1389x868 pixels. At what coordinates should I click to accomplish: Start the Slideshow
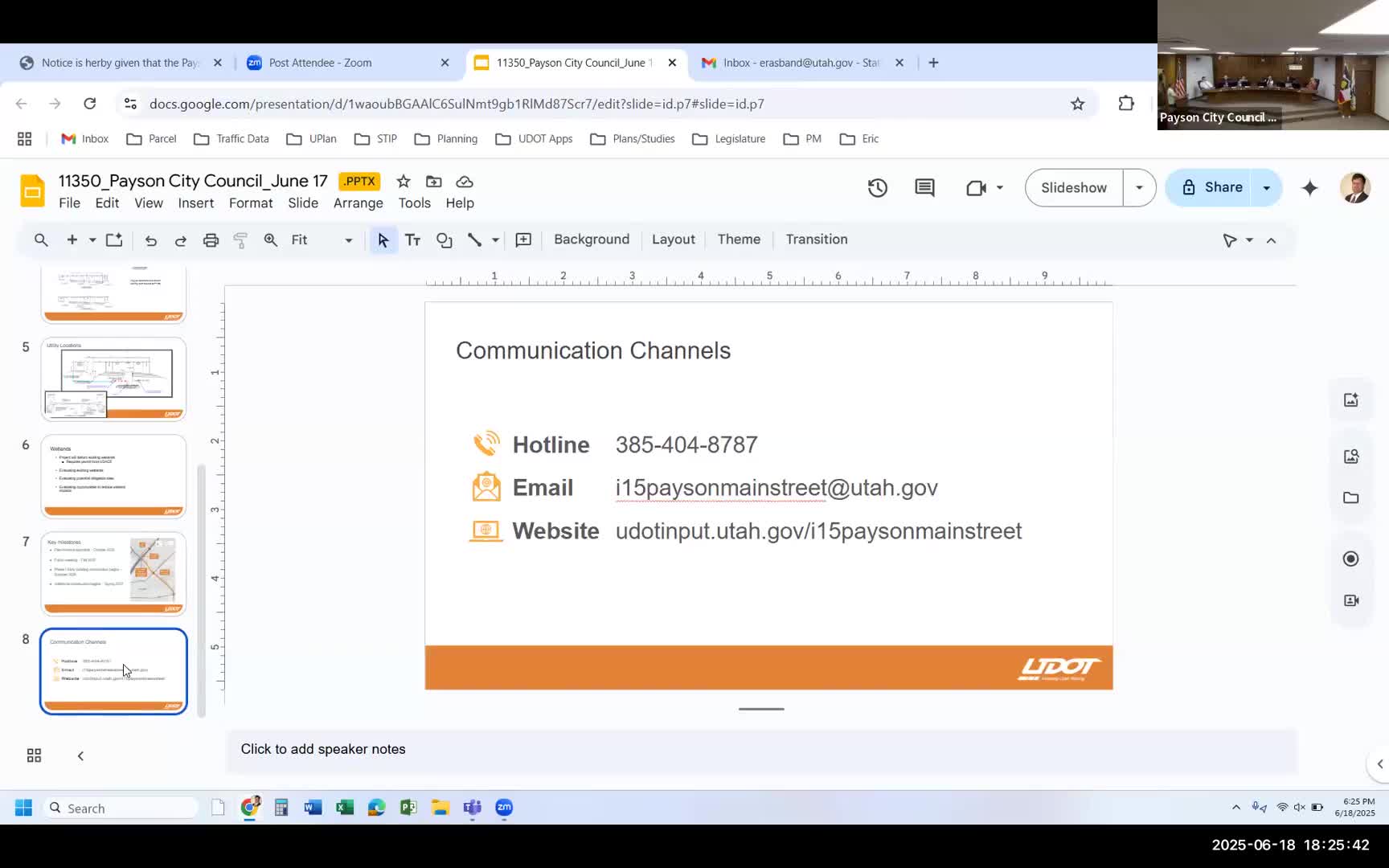tap(1074, 187)
